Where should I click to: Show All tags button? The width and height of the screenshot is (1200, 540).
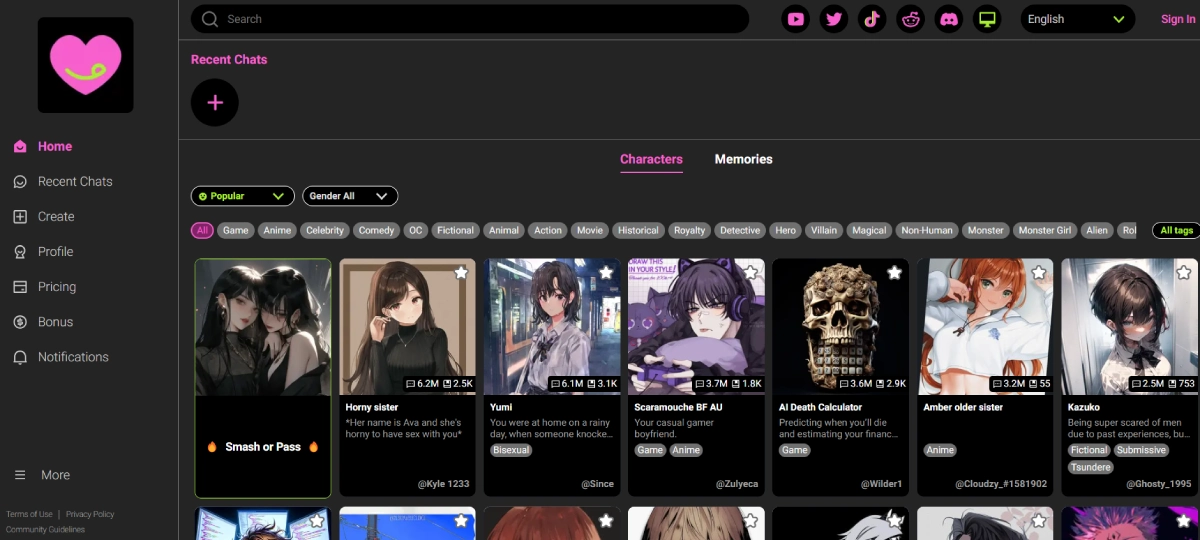tap(1175, 230)
